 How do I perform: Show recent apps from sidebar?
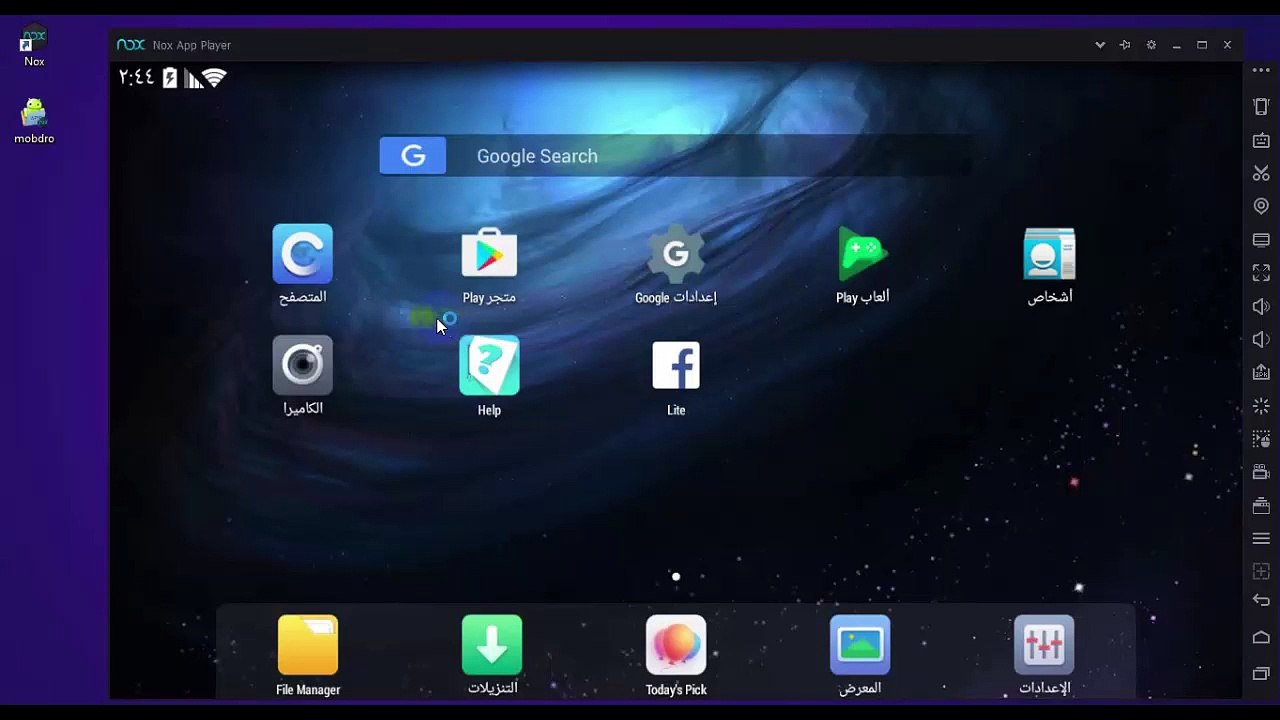1261,673
